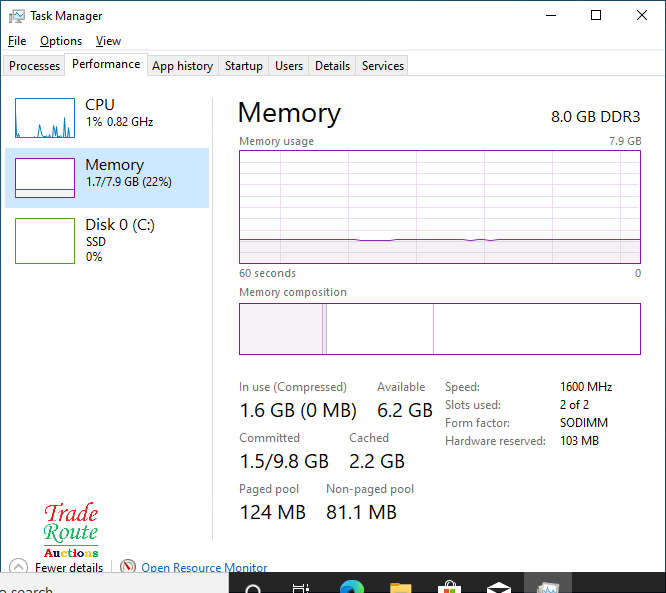
Task: Open the Options menu
Action: (61, 41)
